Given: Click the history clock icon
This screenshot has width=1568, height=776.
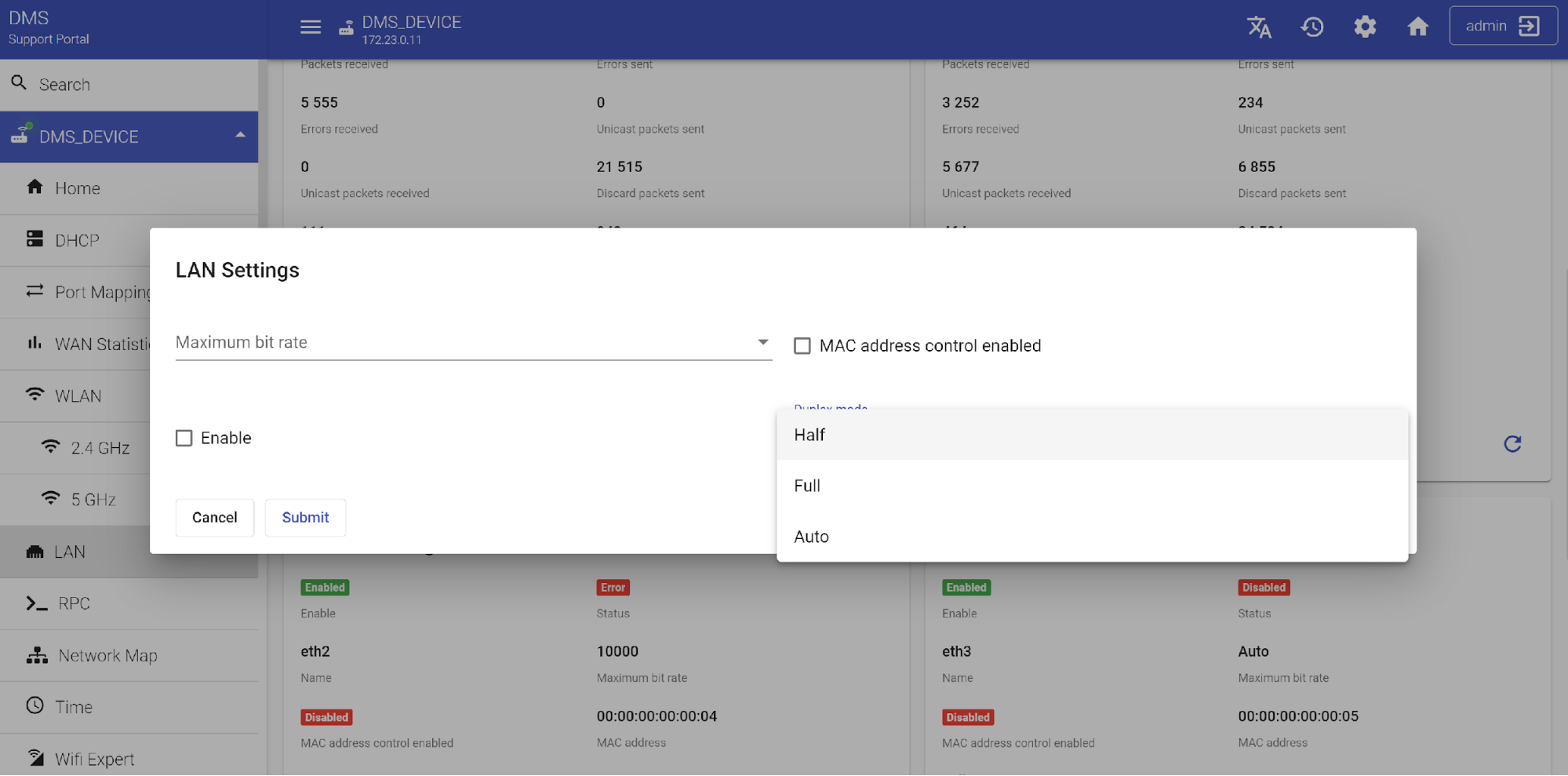Looking at the screenshot, I should 1312,27.
